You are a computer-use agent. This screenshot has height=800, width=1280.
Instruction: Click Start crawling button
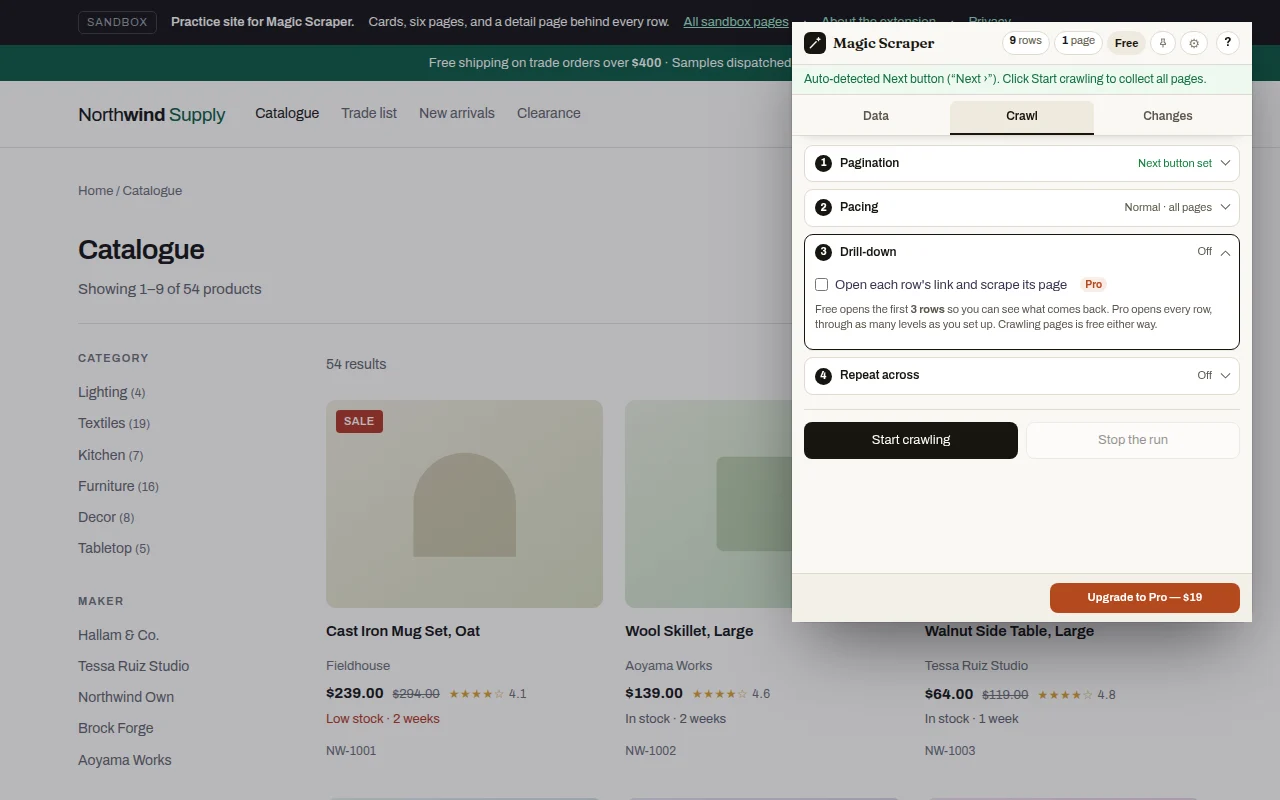(x=911, y=440)
